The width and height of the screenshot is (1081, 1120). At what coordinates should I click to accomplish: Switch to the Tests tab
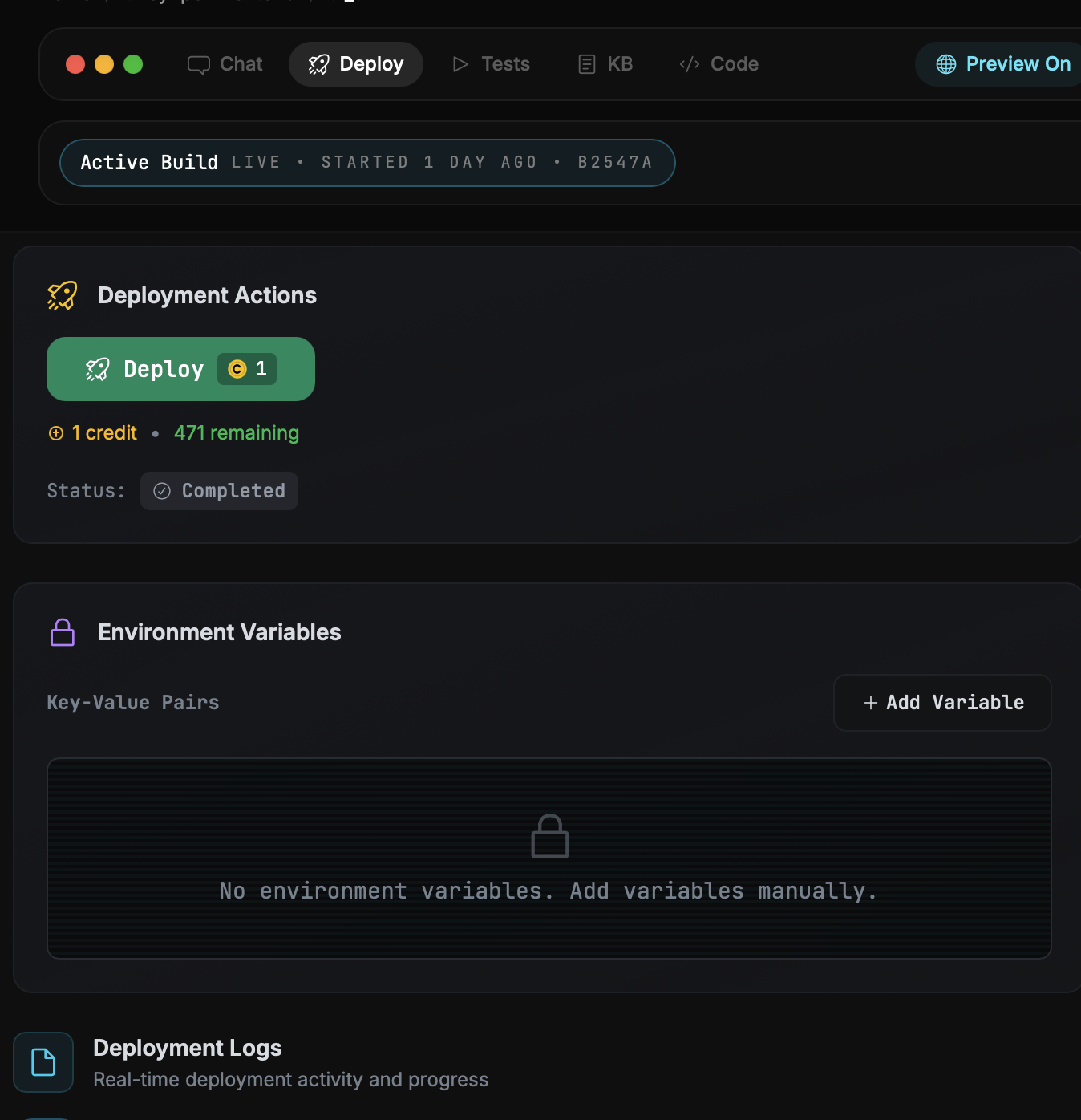tap(491, 64)
